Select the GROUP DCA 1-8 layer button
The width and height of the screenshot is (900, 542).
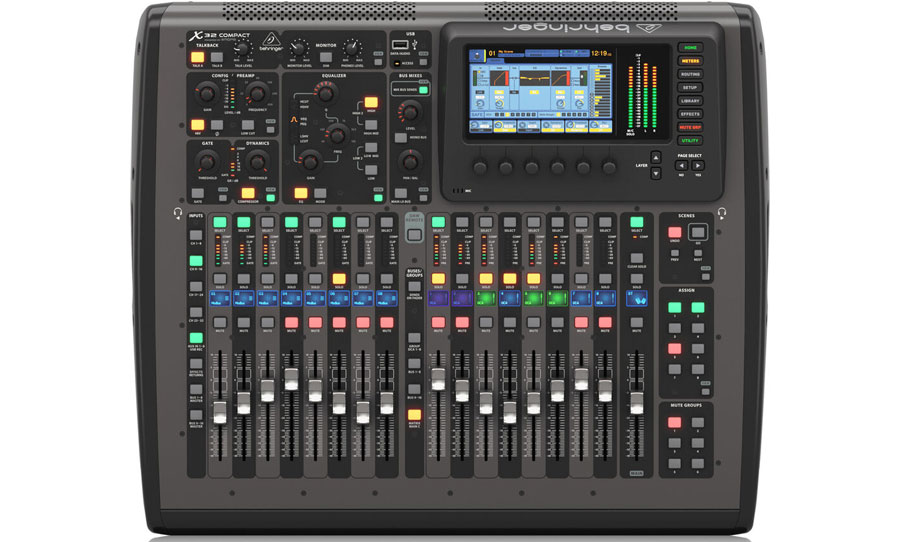tap(414, 338)
